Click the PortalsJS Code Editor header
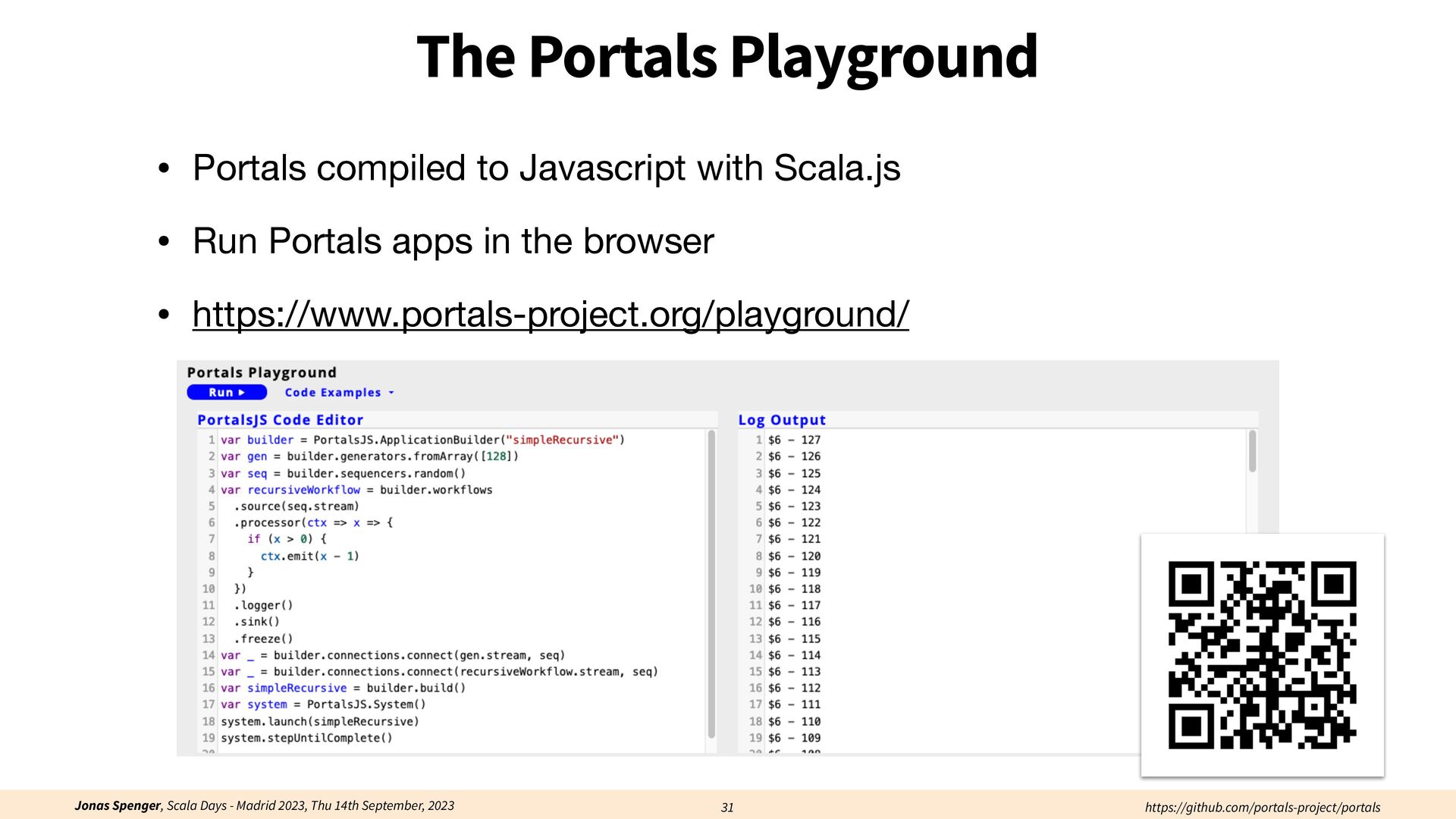1456x819 pixels. [x=280, y=419]
